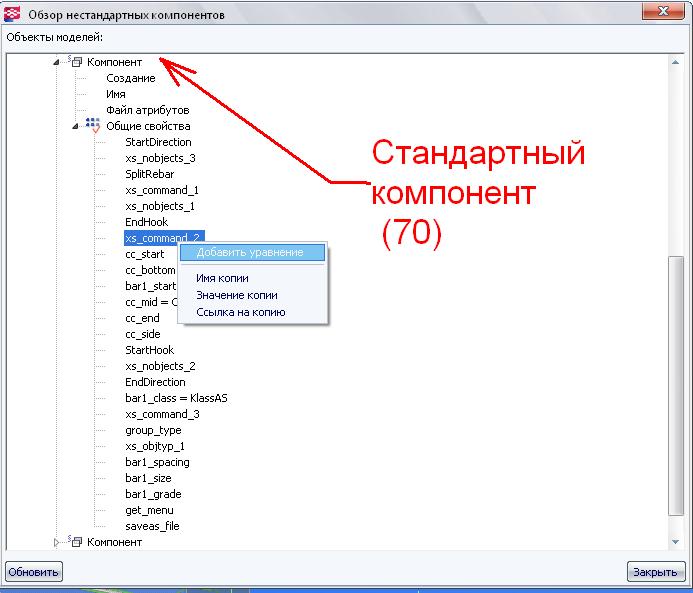
Task: Click the scroll down arrow
Action: pyautogui.click(x=678, y=540)
